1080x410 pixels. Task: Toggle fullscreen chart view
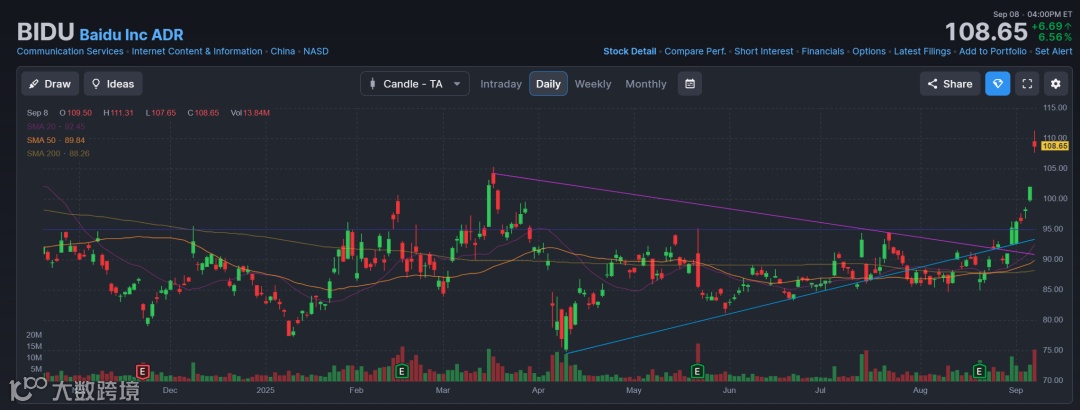[x=1027, y=83]
